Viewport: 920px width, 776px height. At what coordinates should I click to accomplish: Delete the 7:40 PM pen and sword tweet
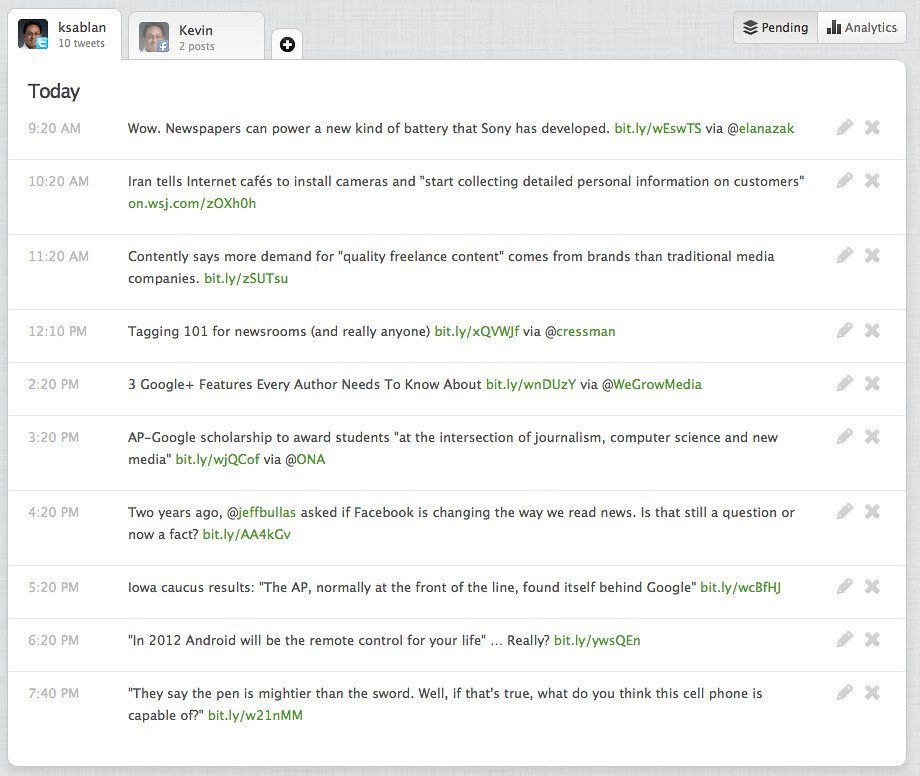point(872,692)
